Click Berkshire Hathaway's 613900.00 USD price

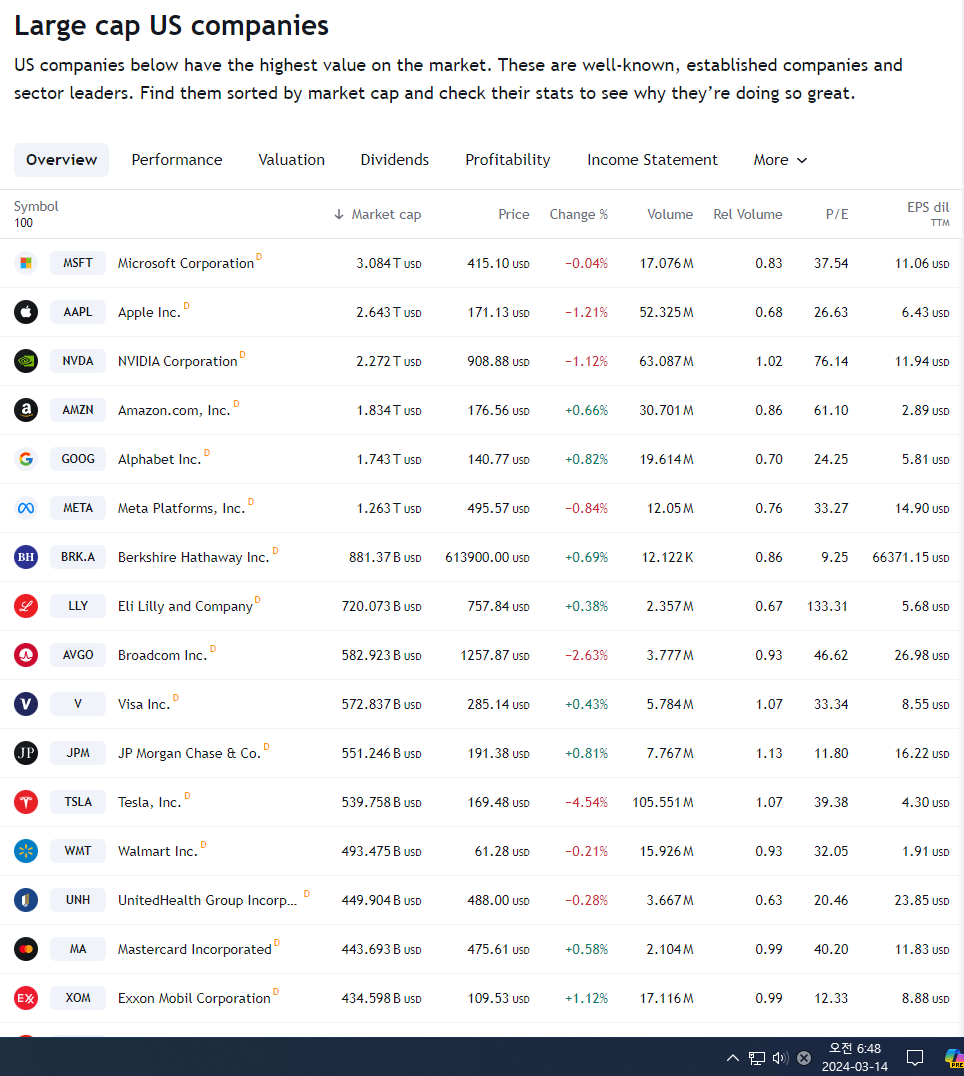pos(487,557)
